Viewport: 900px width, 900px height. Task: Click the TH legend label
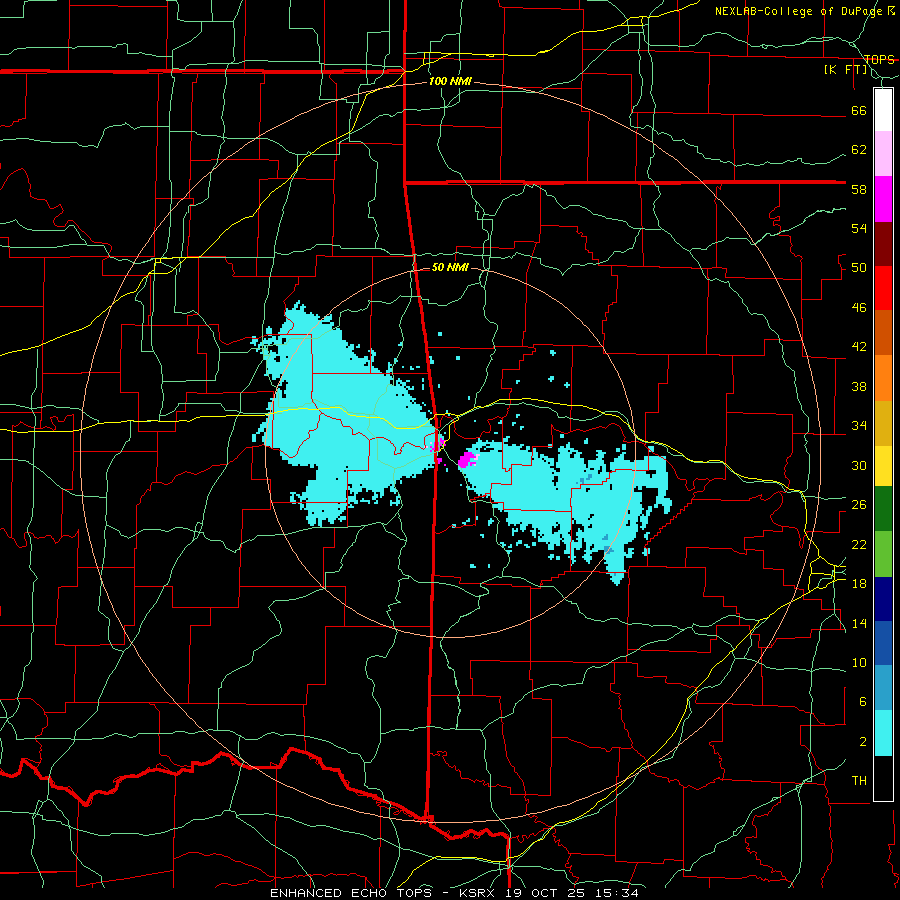(859, 781)
